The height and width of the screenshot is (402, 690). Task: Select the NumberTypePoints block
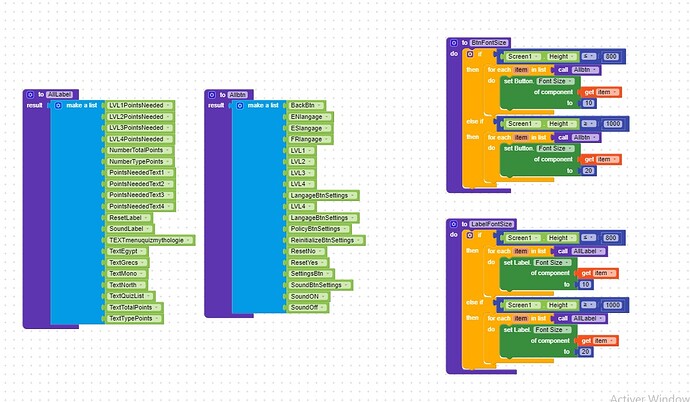click(139, 161)
